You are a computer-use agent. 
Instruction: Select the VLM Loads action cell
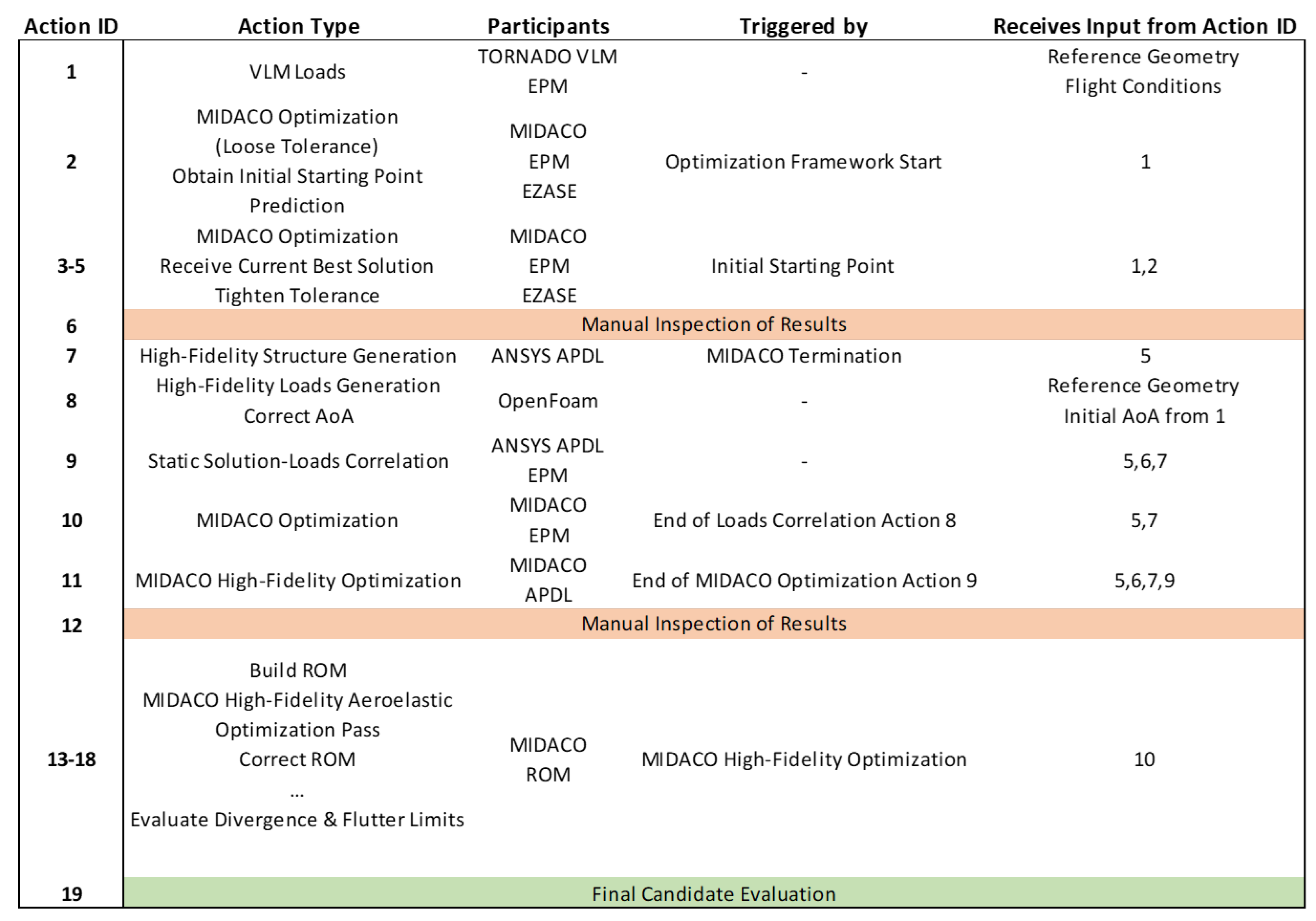[297, 72]
